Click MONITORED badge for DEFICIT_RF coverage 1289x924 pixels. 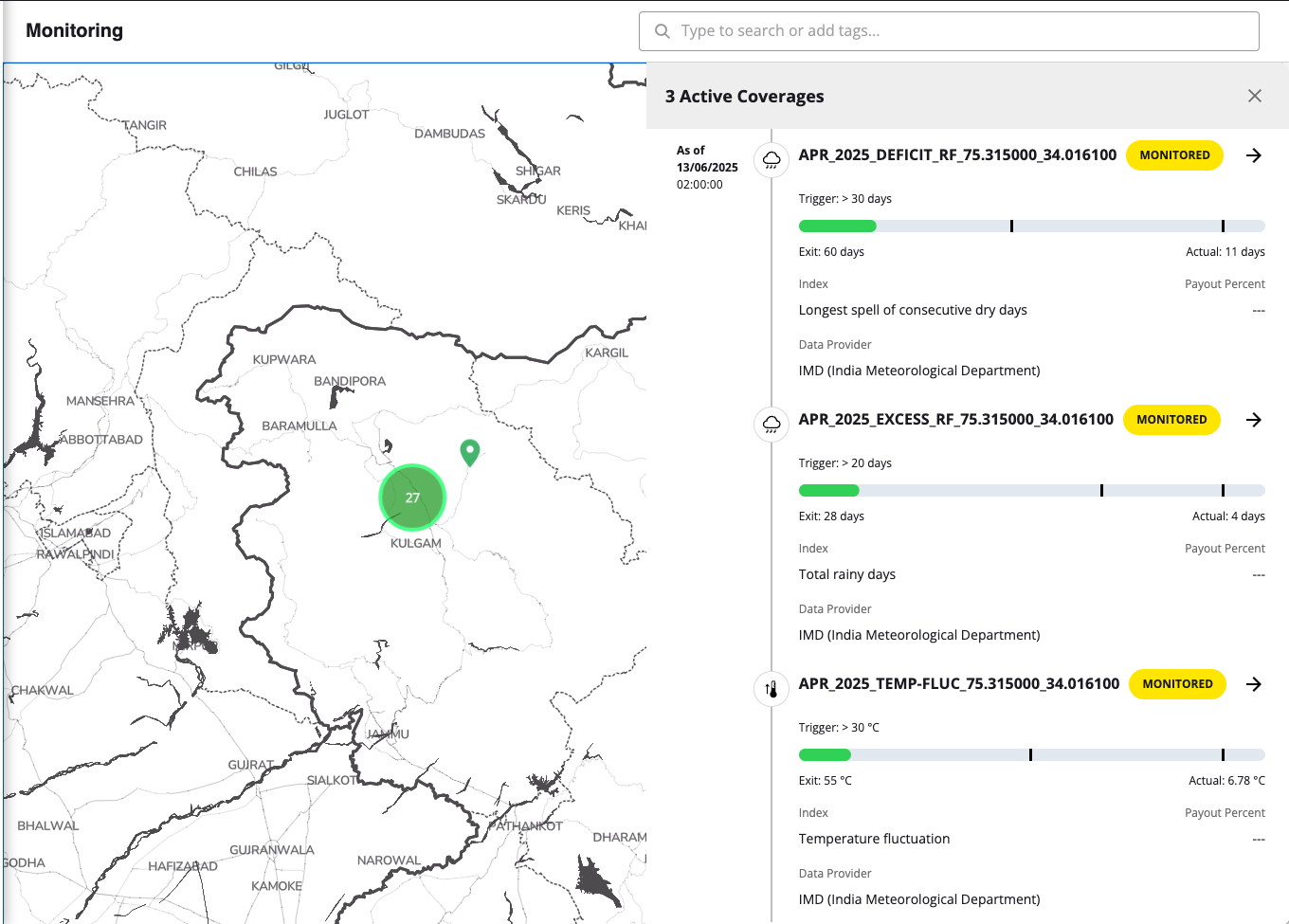tap(1174, 155)
